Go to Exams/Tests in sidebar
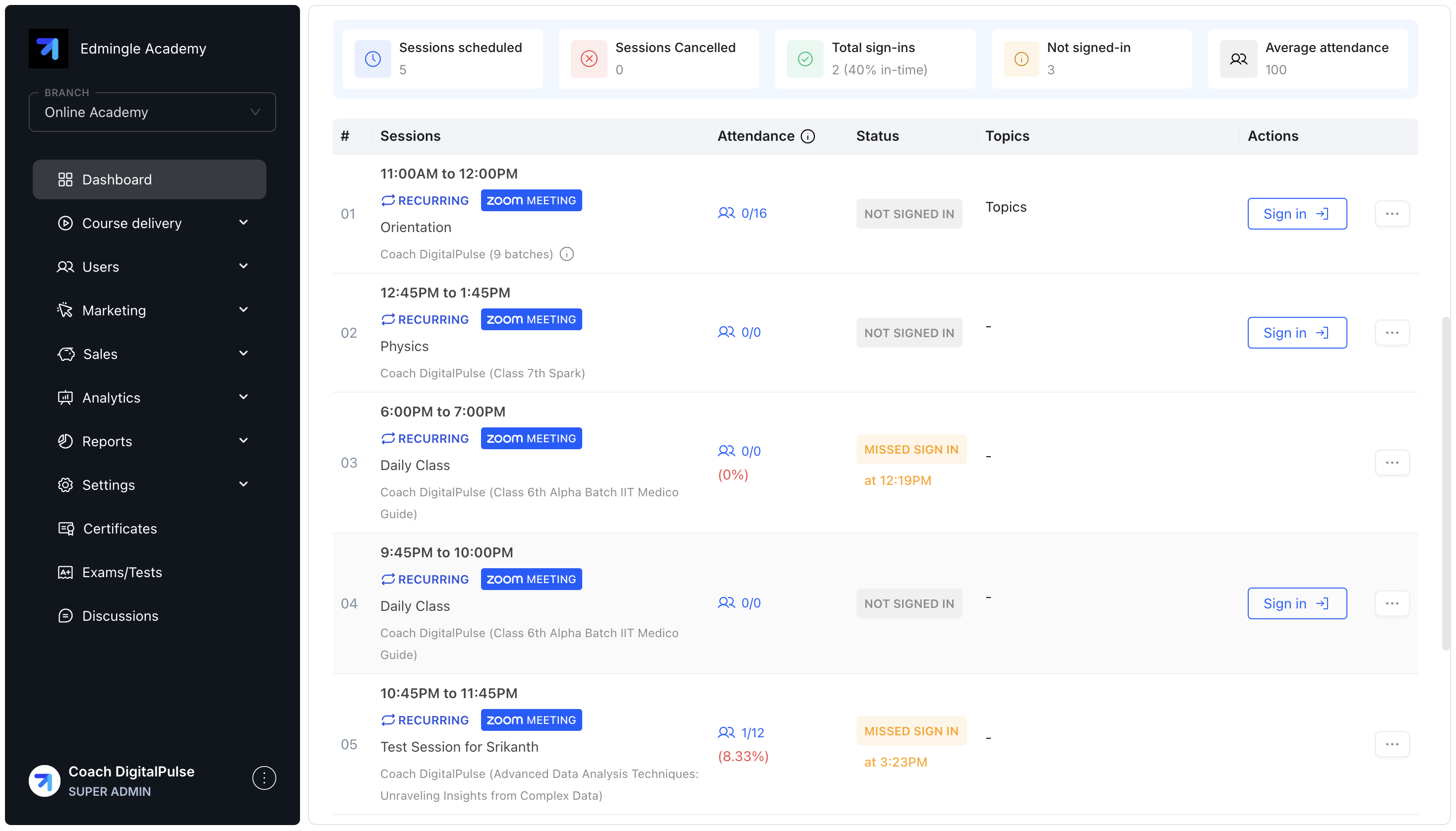 [x=121, y=573]
